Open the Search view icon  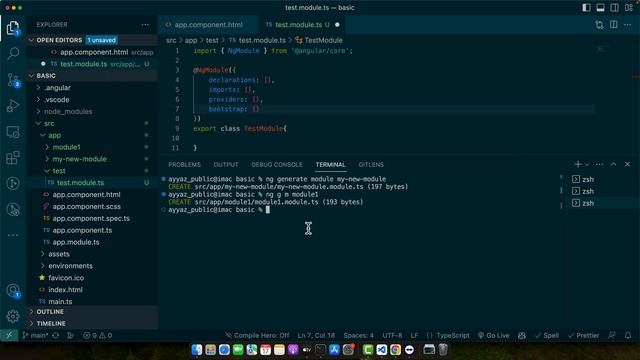(x=13, y=53)
